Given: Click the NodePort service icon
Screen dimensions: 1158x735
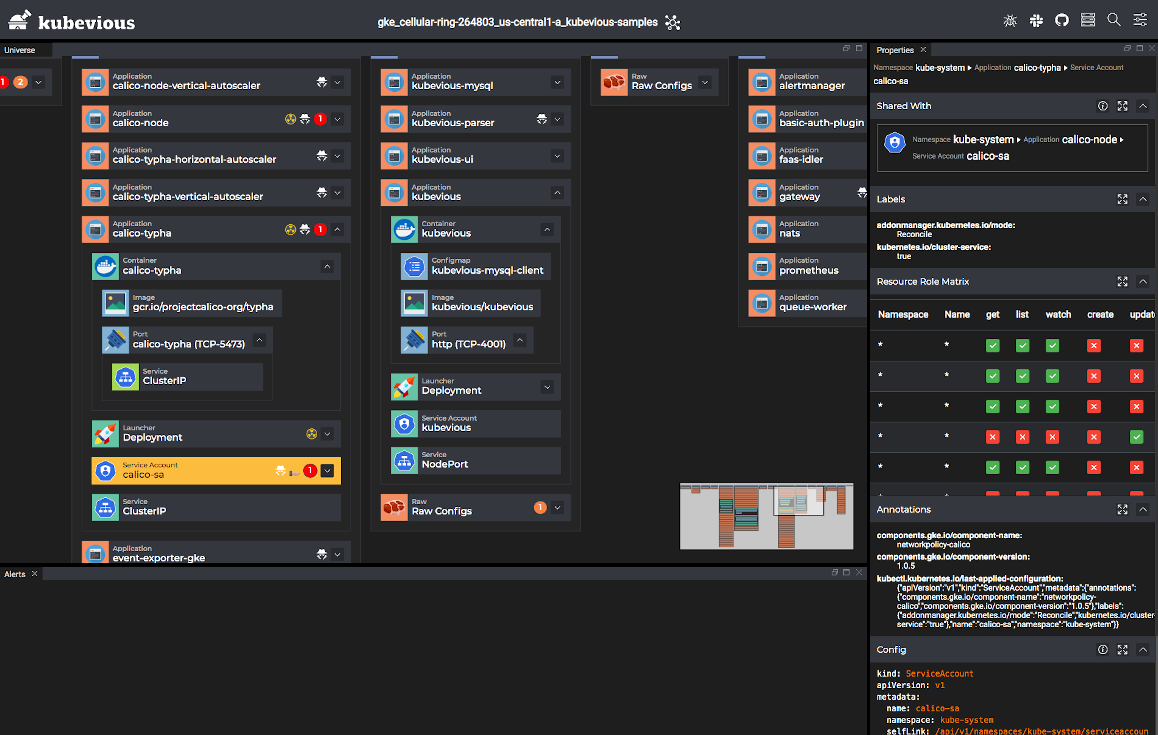Looking at the screenshot, I should tap(404, 460).
